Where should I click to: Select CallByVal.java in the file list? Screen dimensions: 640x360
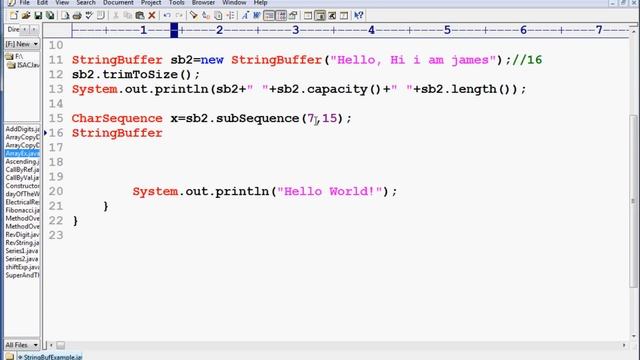point(22,178)
